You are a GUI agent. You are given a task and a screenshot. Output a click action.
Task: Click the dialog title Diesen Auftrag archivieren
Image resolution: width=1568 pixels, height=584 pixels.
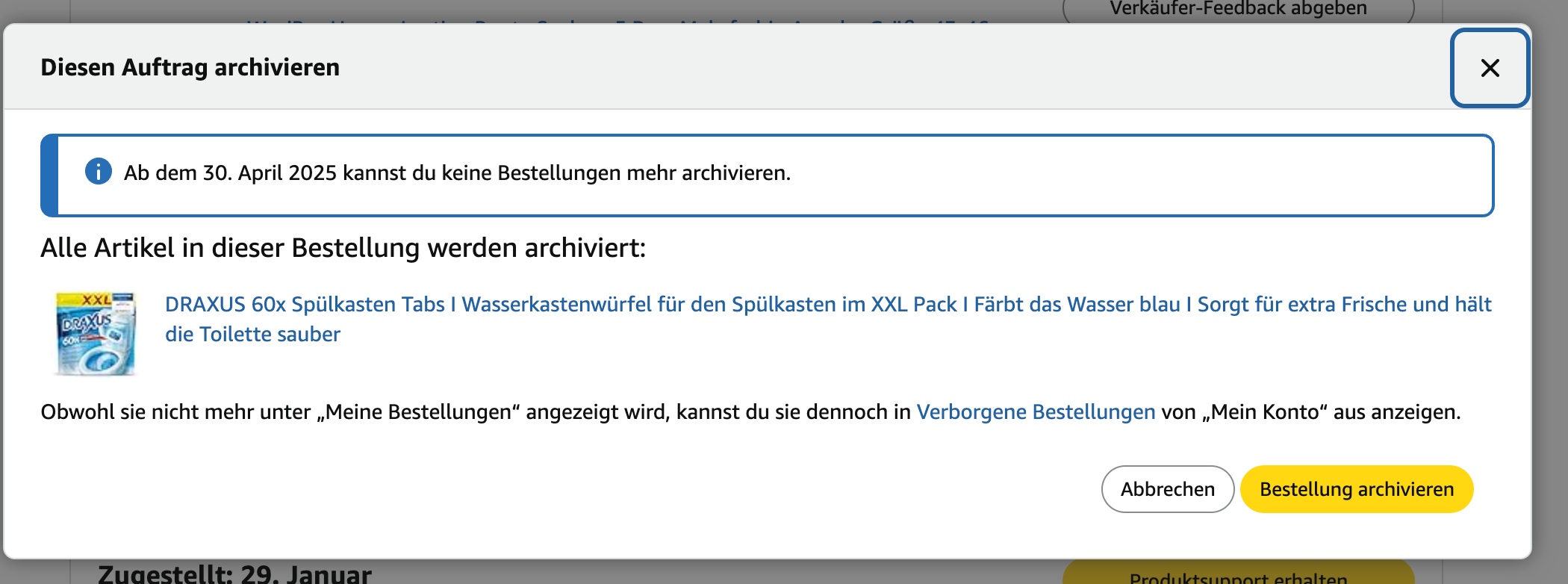(190, 67)
